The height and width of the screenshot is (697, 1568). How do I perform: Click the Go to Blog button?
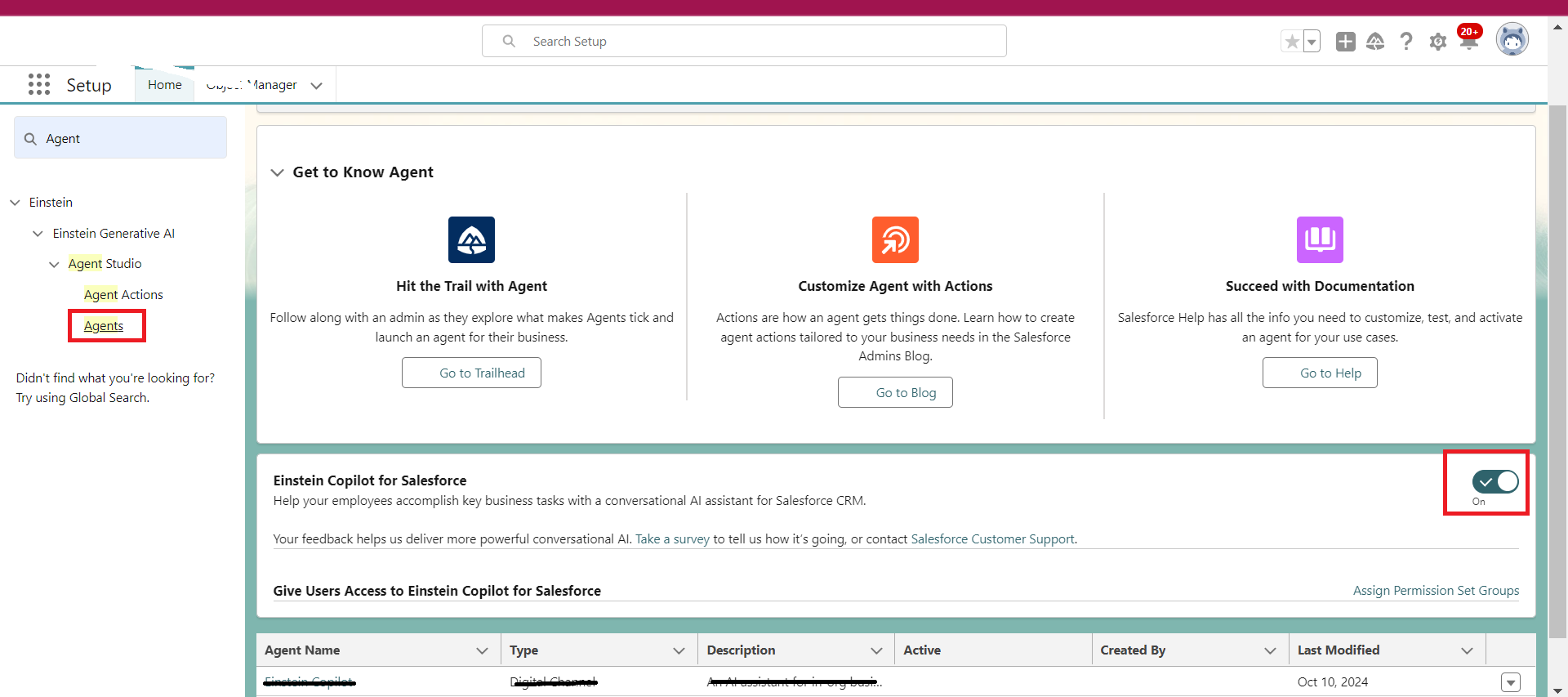[x=895, y=392]
